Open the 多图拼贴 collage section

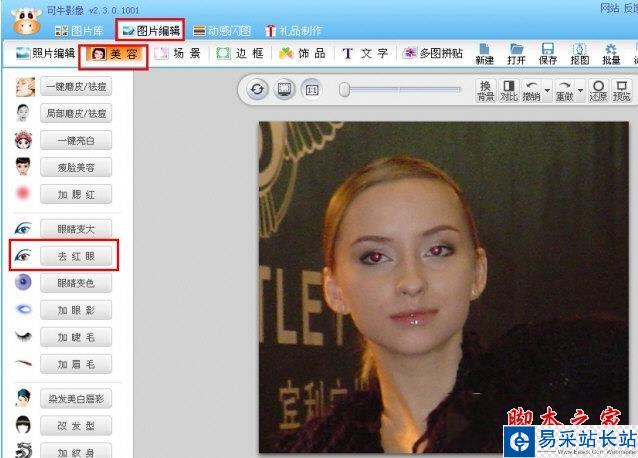[x=433, y=53]
